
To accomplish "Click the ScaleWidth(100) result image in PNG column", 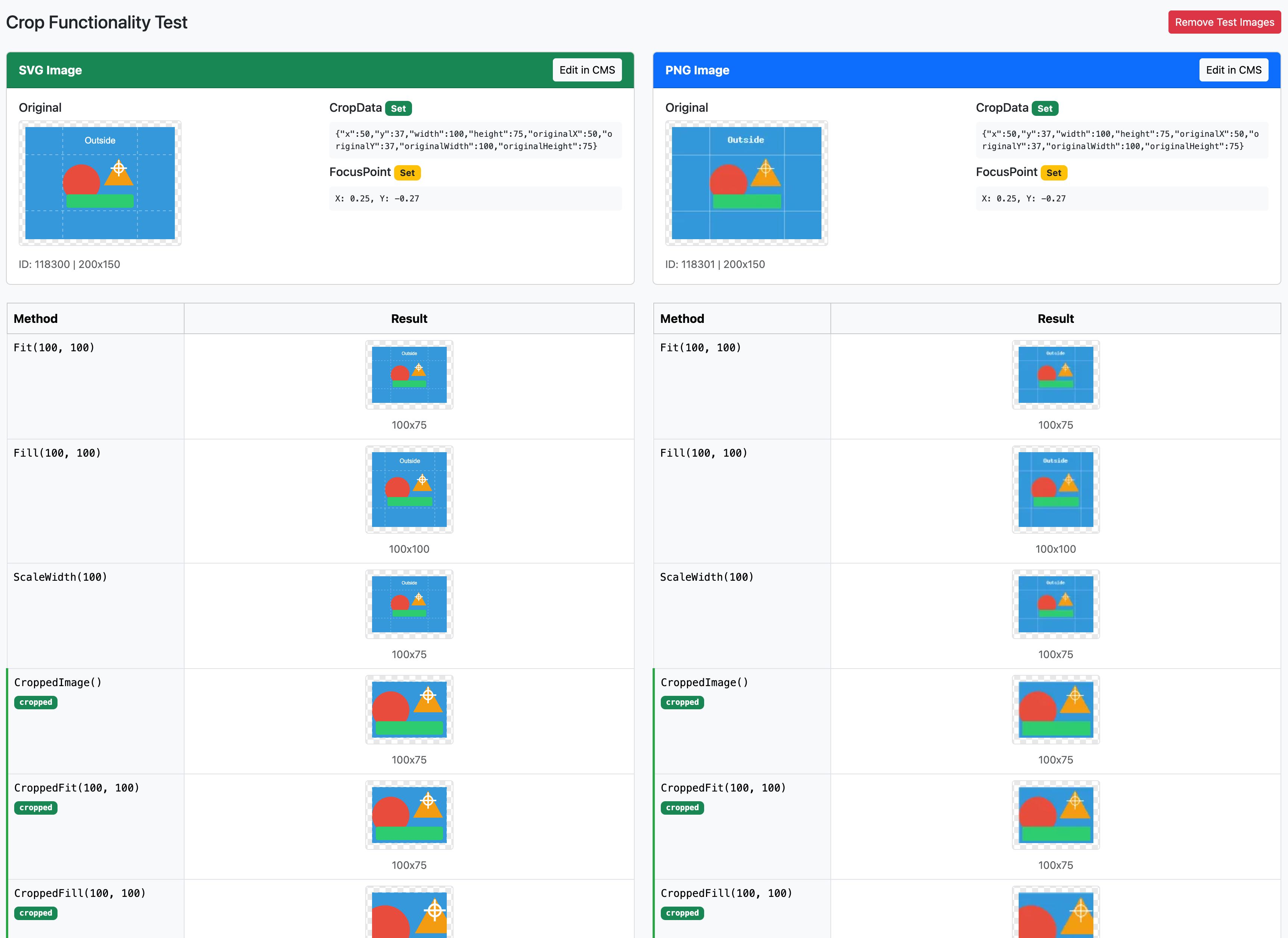I will (1055, 604).
